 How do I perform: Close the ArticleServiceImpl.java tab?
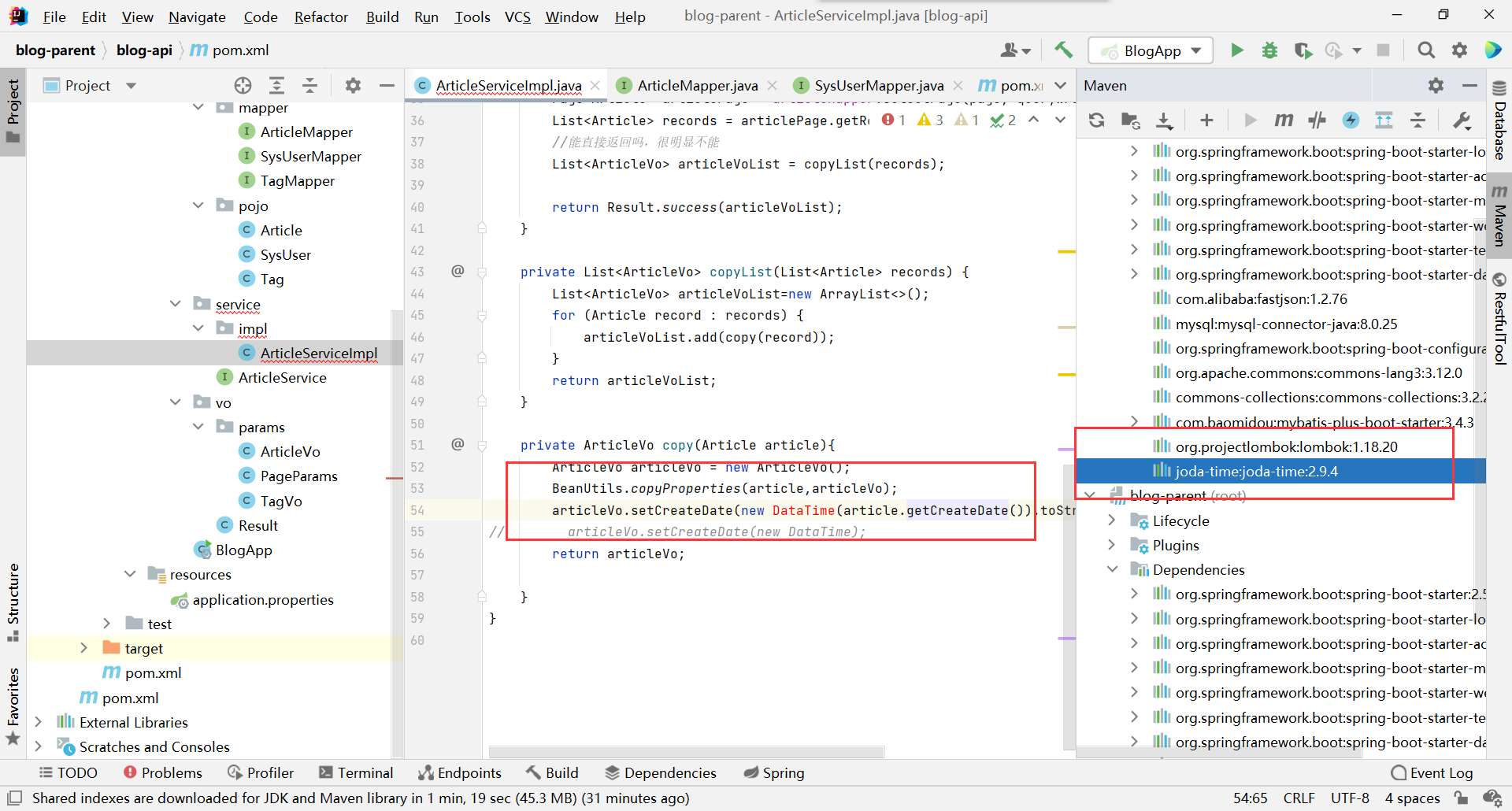point(595,85)
